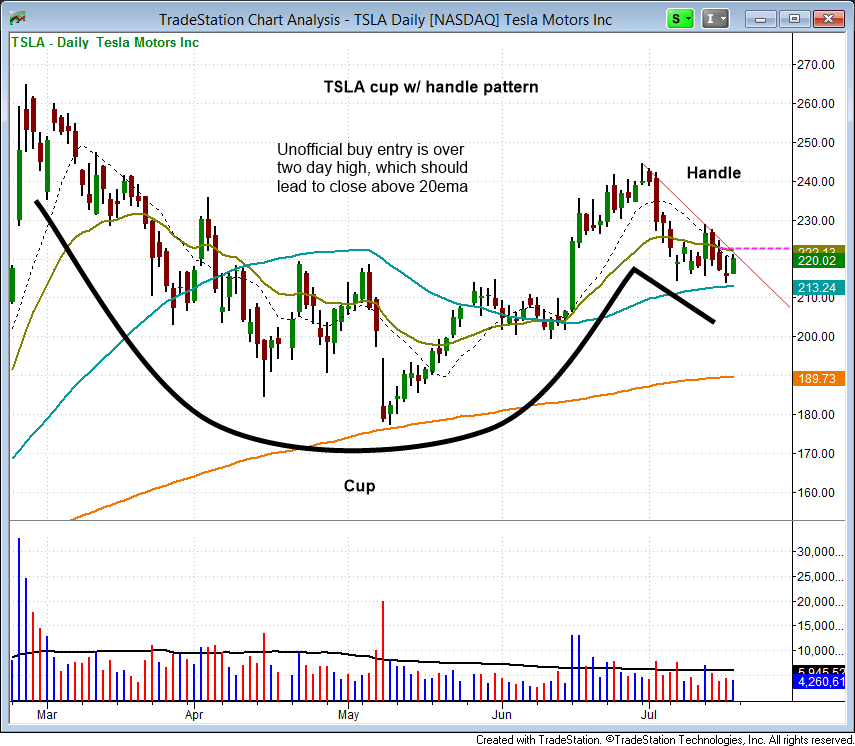Click the Jul label on time axis
This screenshot has width=855, height=746.
tap(648, 715)
